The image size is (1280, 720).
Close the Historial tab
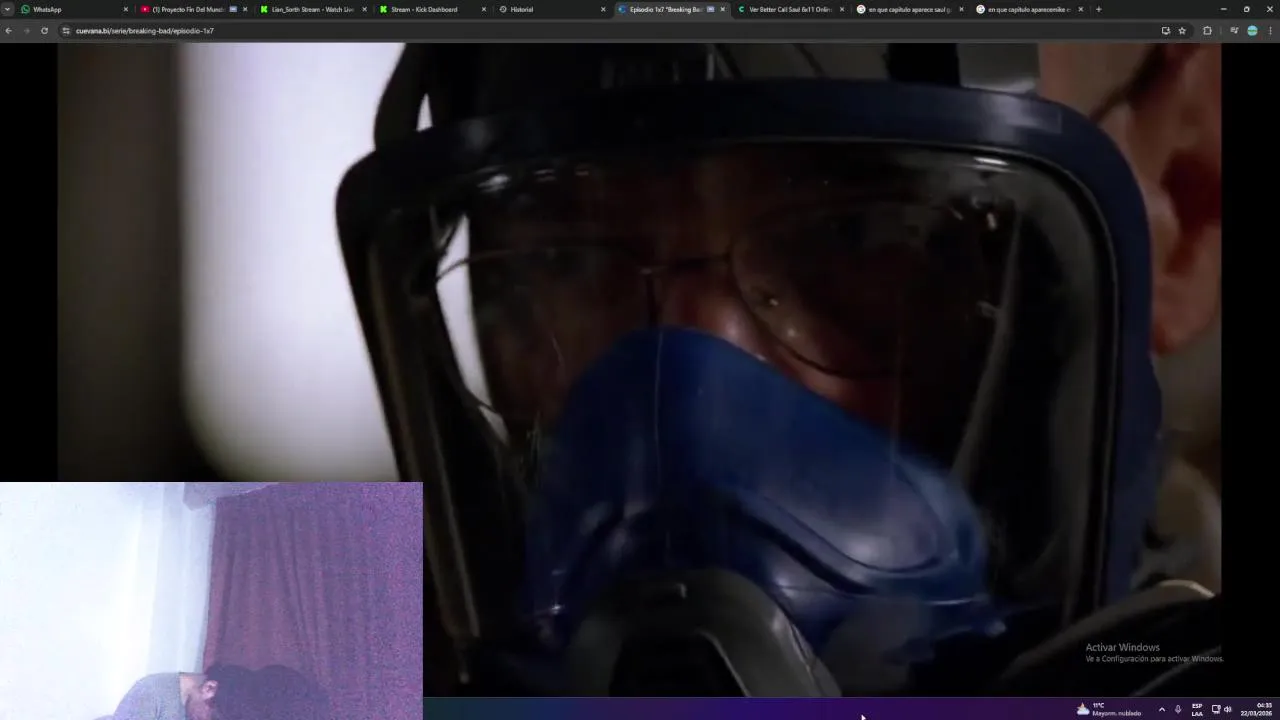click(603, 9)
